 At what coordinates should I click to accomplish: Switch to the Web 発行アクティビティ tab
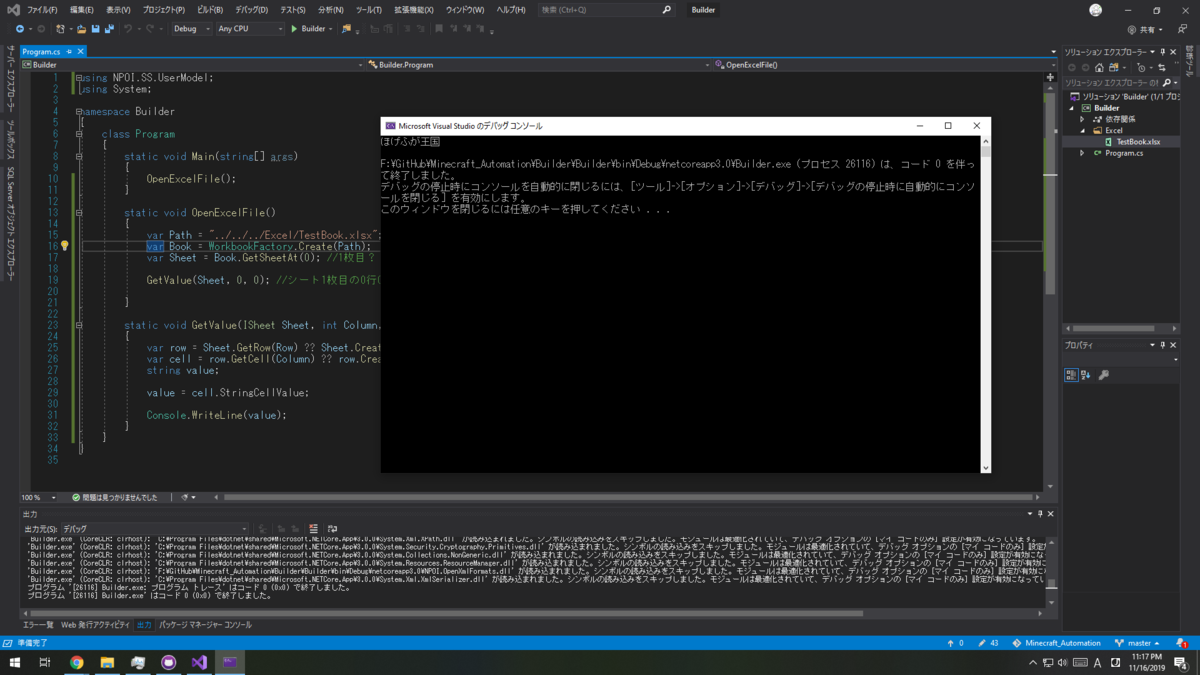tap(95, 624)
